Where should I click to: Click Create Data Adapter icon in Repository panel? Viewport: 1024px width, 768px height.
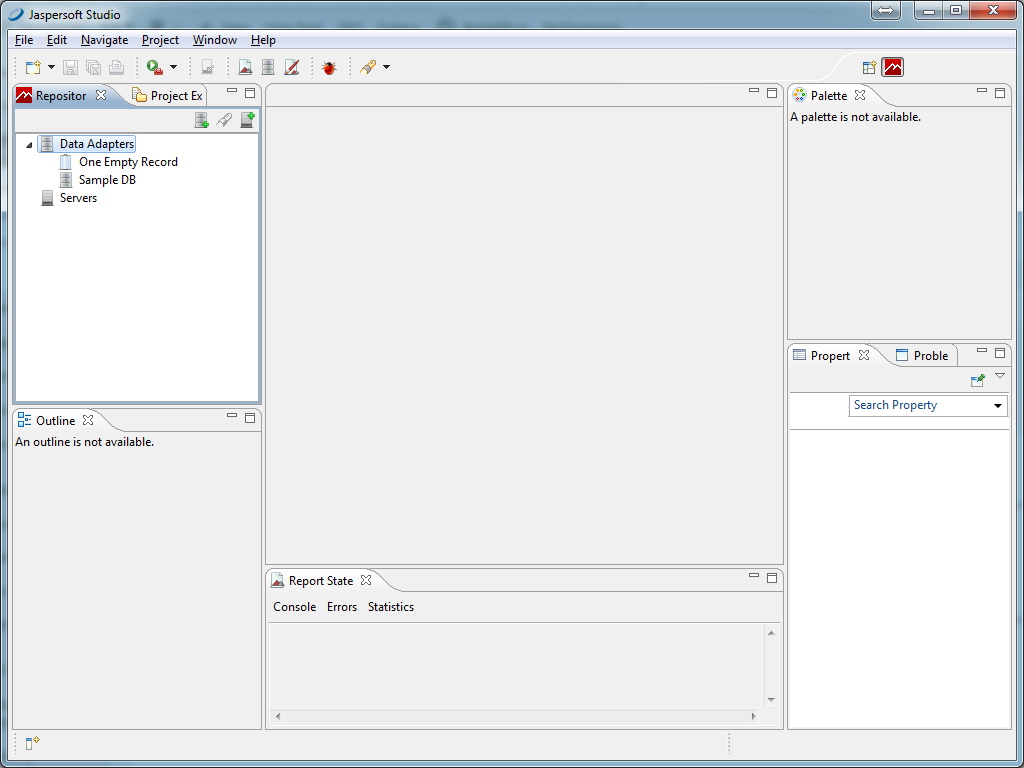tap(202, 120)
